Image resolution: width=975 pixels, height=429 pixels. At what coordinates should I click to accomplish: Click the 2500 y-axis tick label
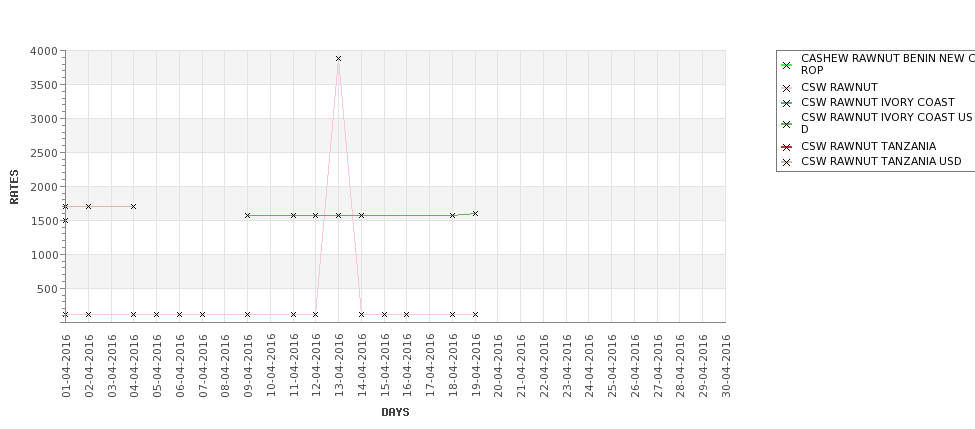click(x=44, y=153)
